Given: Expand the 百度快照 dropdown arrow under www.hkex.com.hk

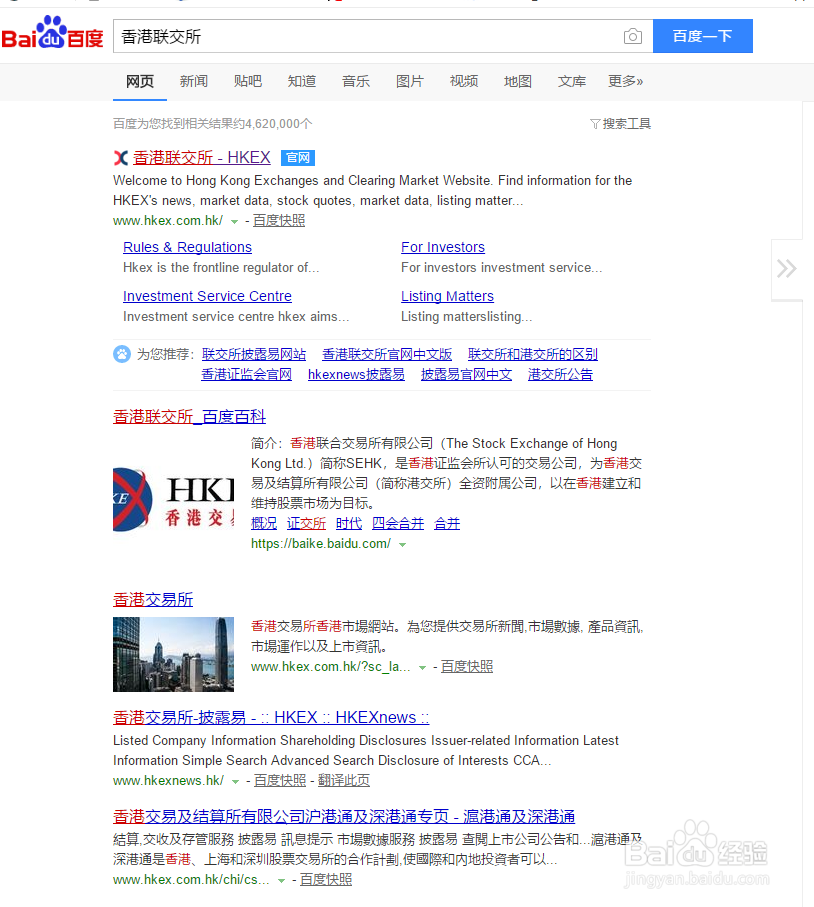Looking at the screenshot, I should click(235, 220).
